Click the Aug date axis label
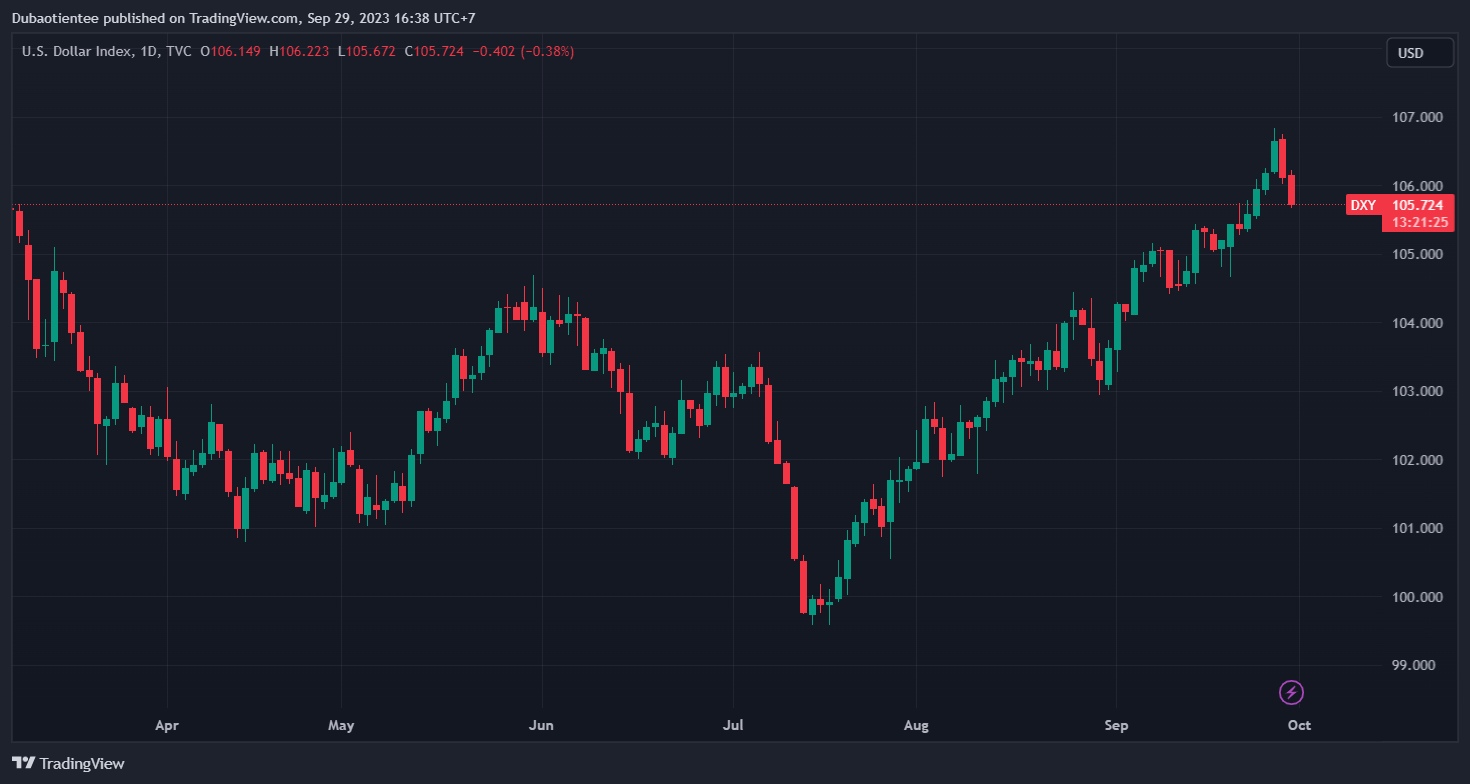 coord(916,725)
